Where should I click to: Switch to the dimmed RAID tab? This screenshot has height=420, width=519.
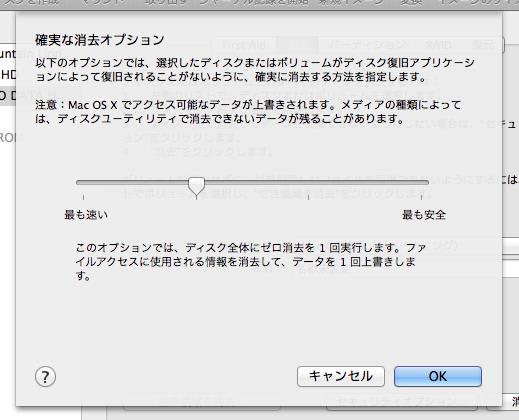point(439,45)
